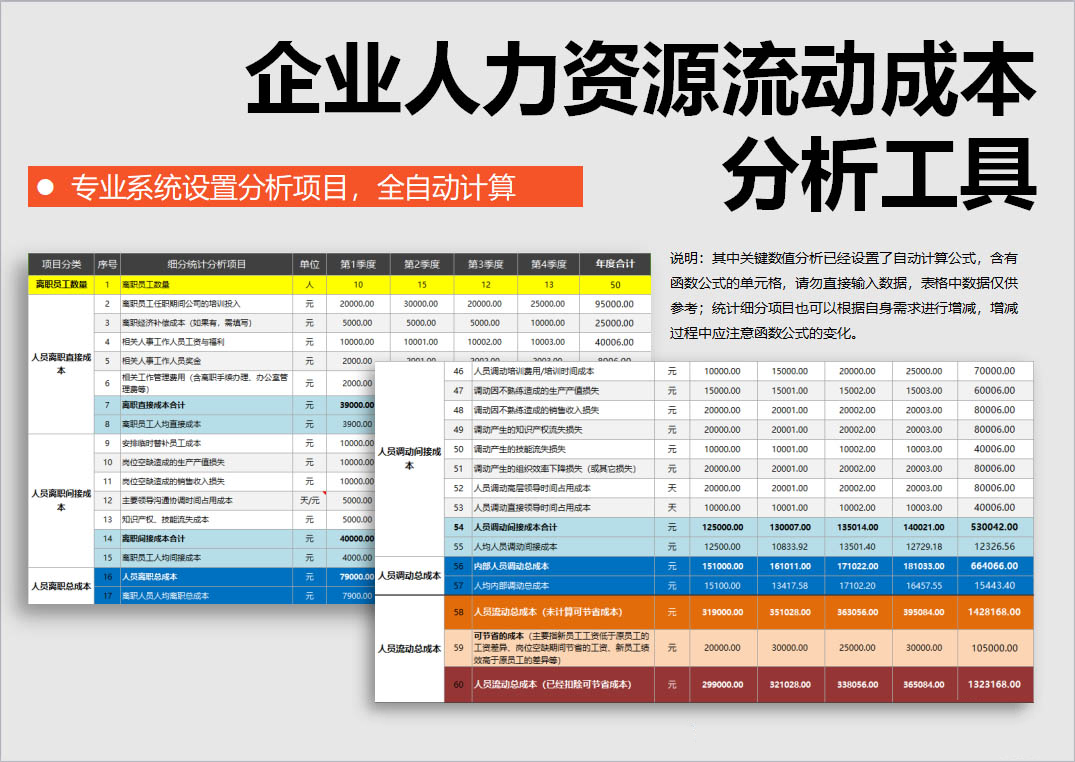
Task: Click the orange banner 专业系统设置分析项目
Action: [x=305, y=187]
